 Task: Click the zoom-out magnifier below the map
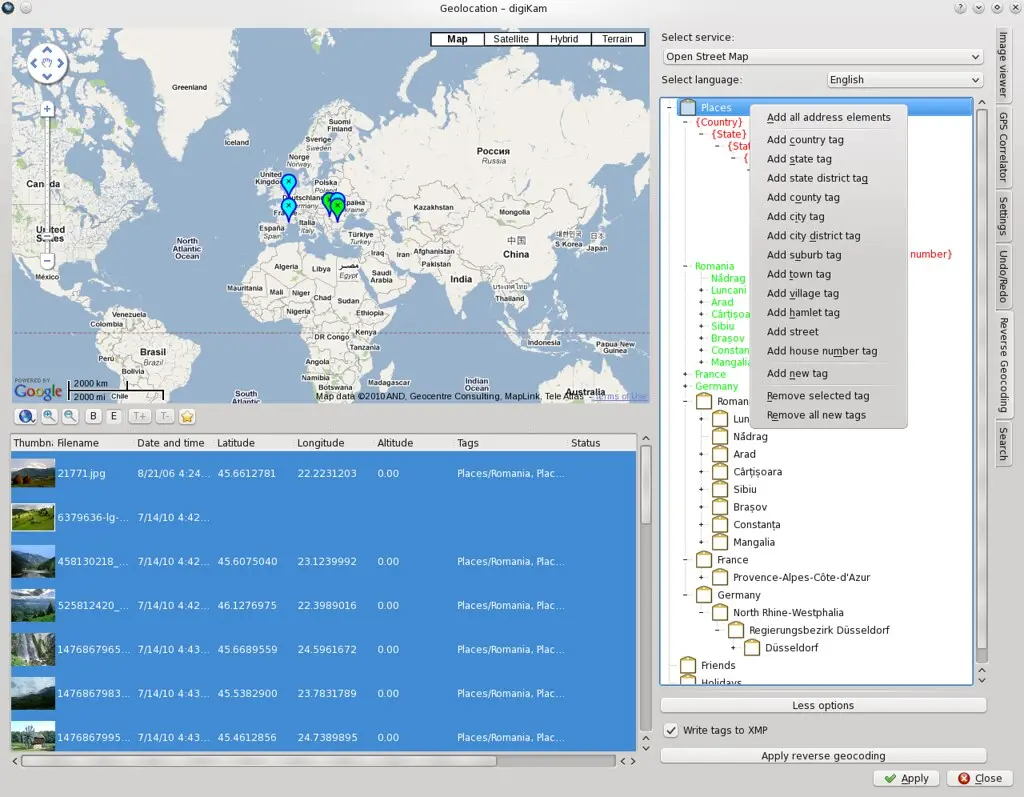[70, 416]
